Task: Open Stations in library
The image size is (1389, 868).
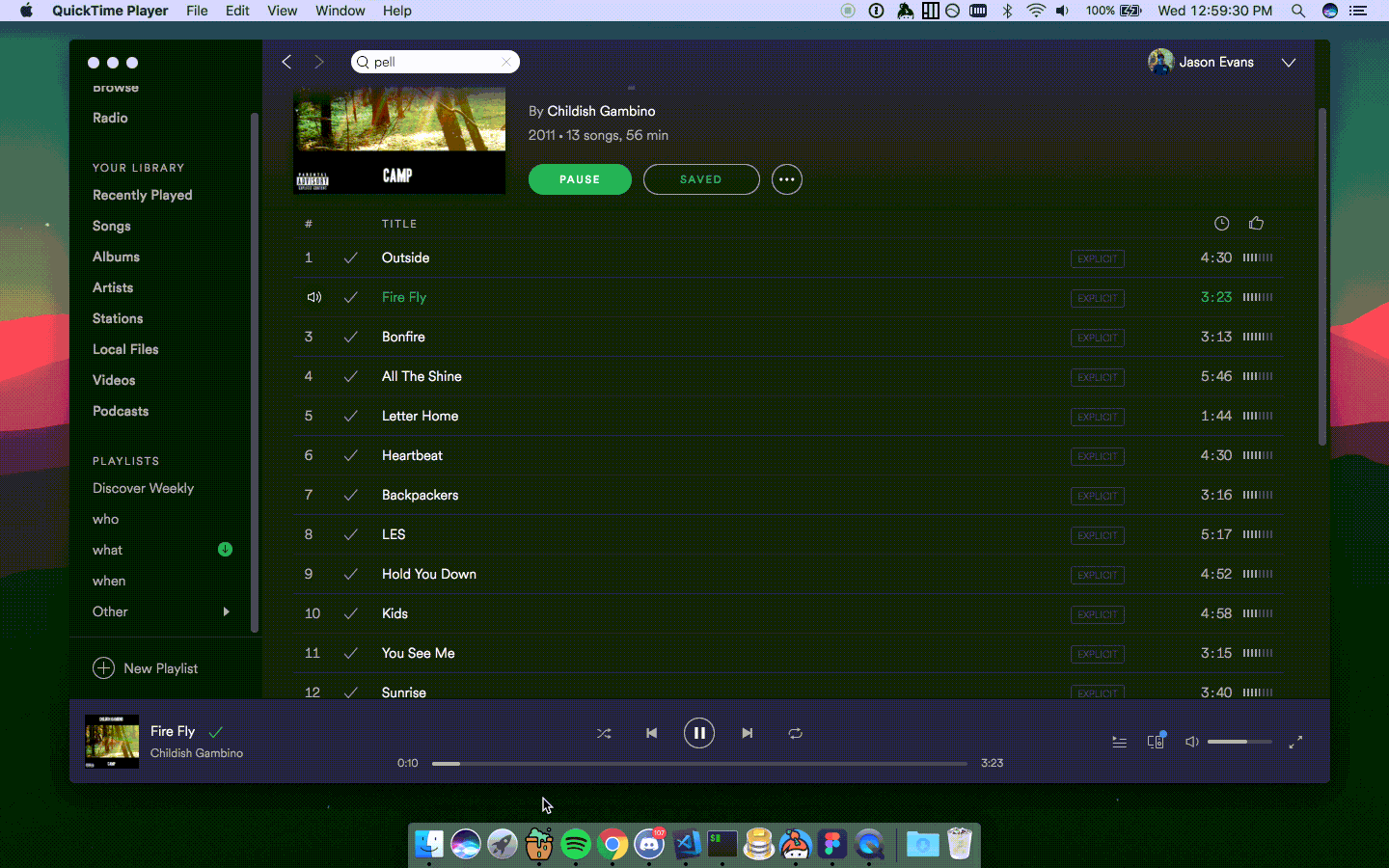Action: (x=118, y=318)
